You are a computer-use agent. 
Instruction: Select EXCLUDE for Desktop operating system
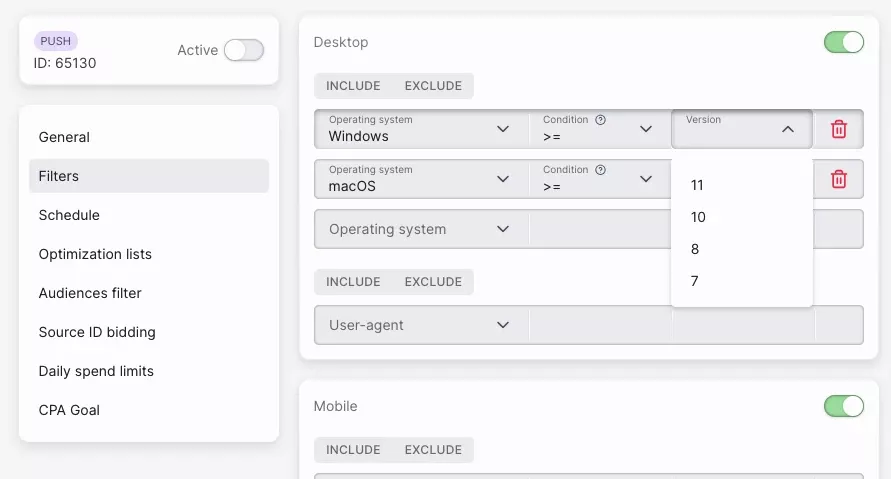tap(433, 86)
